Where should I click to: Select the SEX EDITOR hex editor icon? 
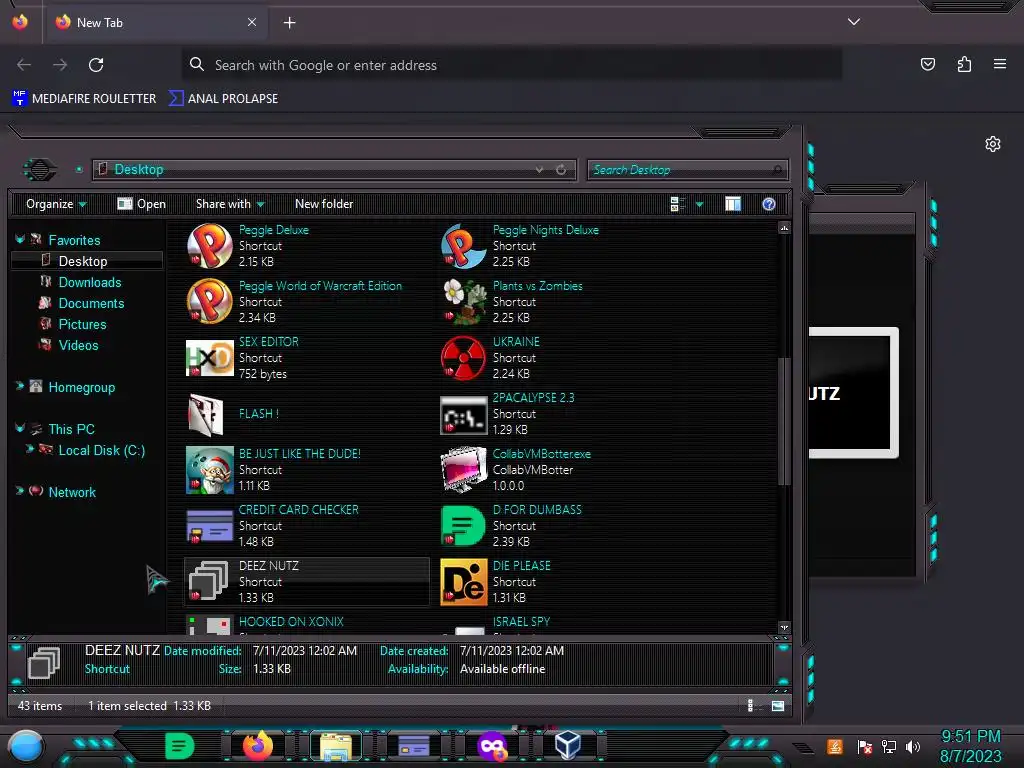pyautogui.click(x=210, y=358)
